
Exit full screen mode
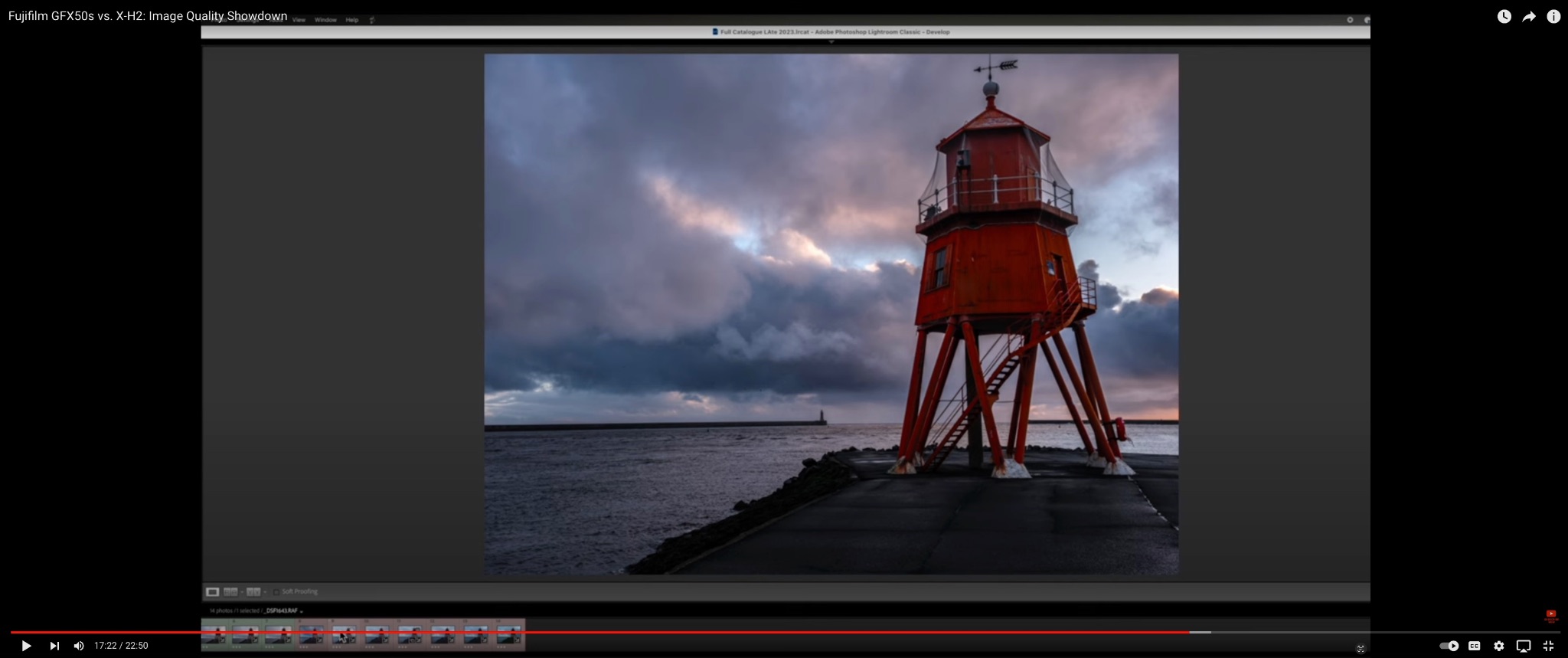[x=1548, y=646]
